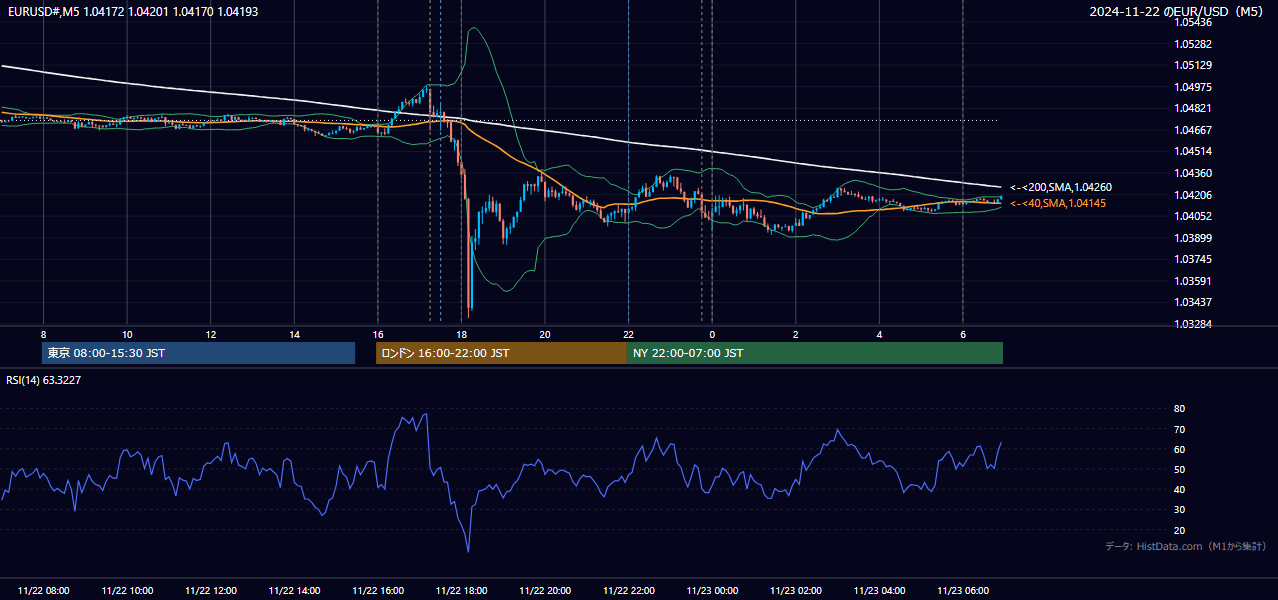
Task: Click the 11/22 22:00 bottom time label
Action: point(628,590)
